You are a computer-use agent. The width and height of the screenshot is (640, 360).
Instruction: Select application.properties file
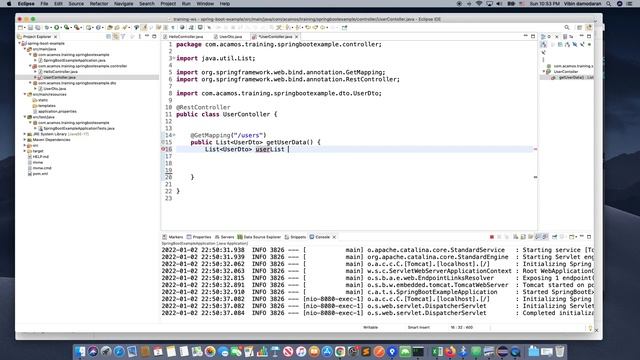57,111
